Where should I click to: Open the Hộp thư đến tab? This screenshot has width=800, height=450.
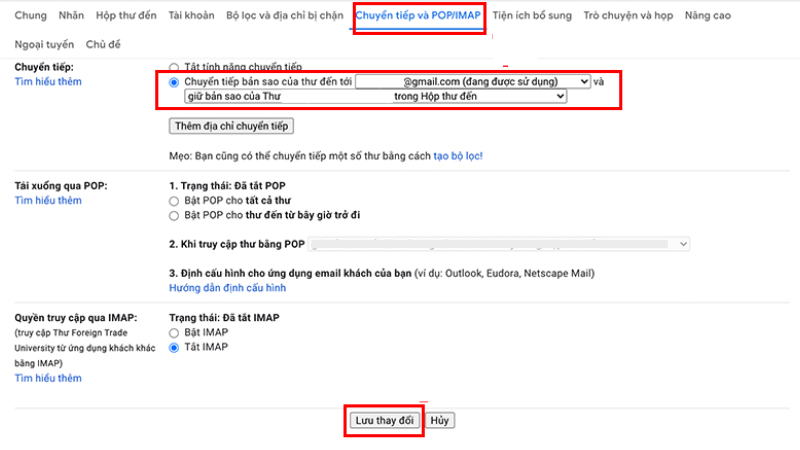[x=126, y=15]
